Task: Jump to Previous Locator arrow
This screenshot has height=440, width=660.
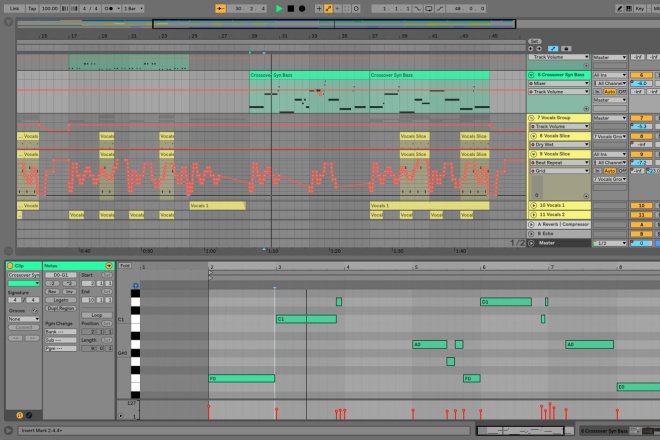Action: pyautogui.click(x=531, y=49)
